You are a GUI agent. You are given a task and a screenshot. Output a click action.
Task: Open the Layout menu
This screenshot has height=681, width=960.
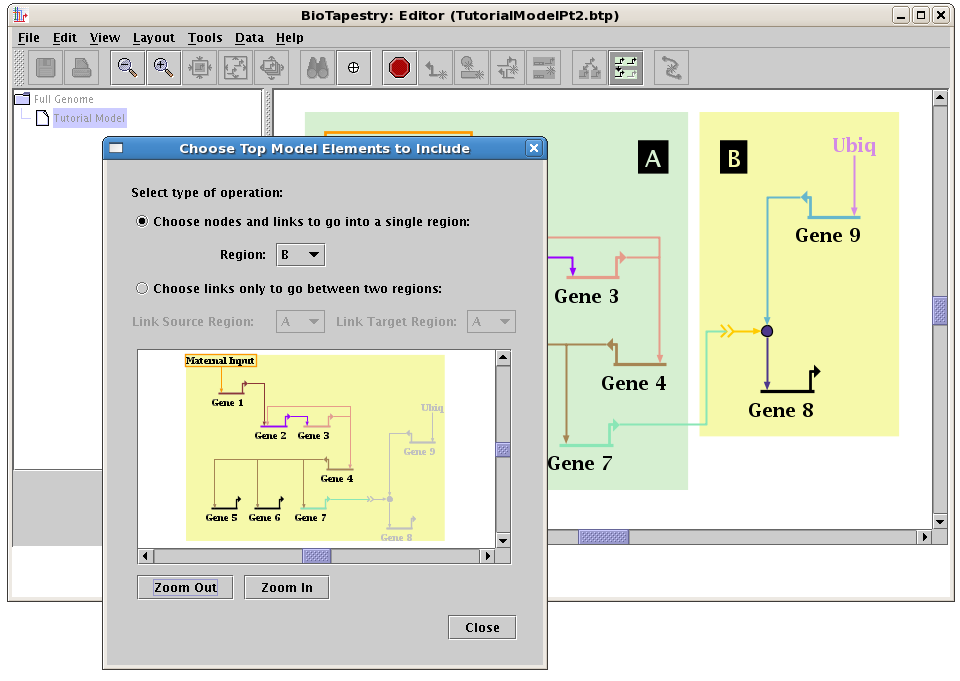pos(153,38)
